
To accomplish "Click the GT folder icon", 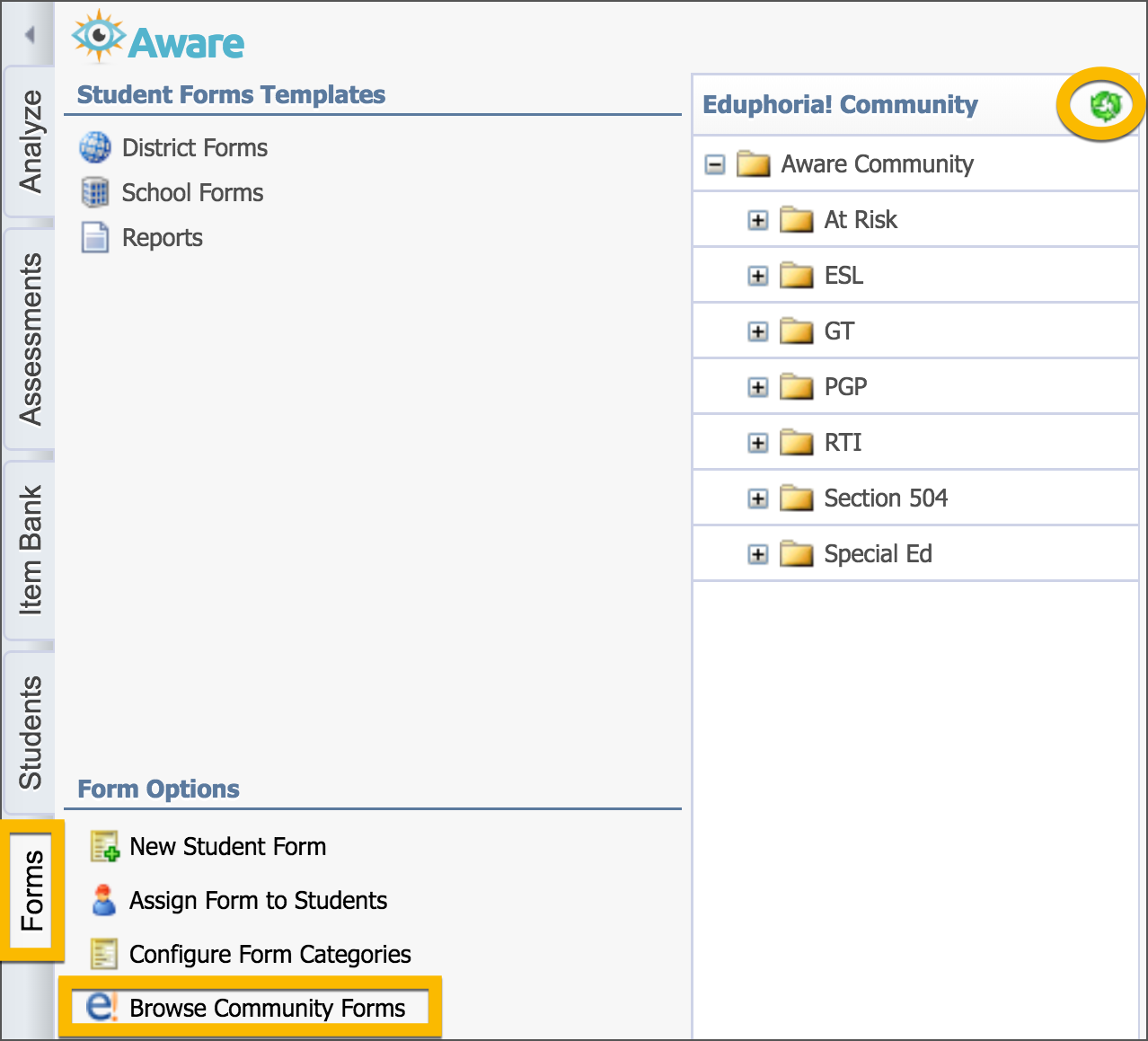I will pos(797,331).
